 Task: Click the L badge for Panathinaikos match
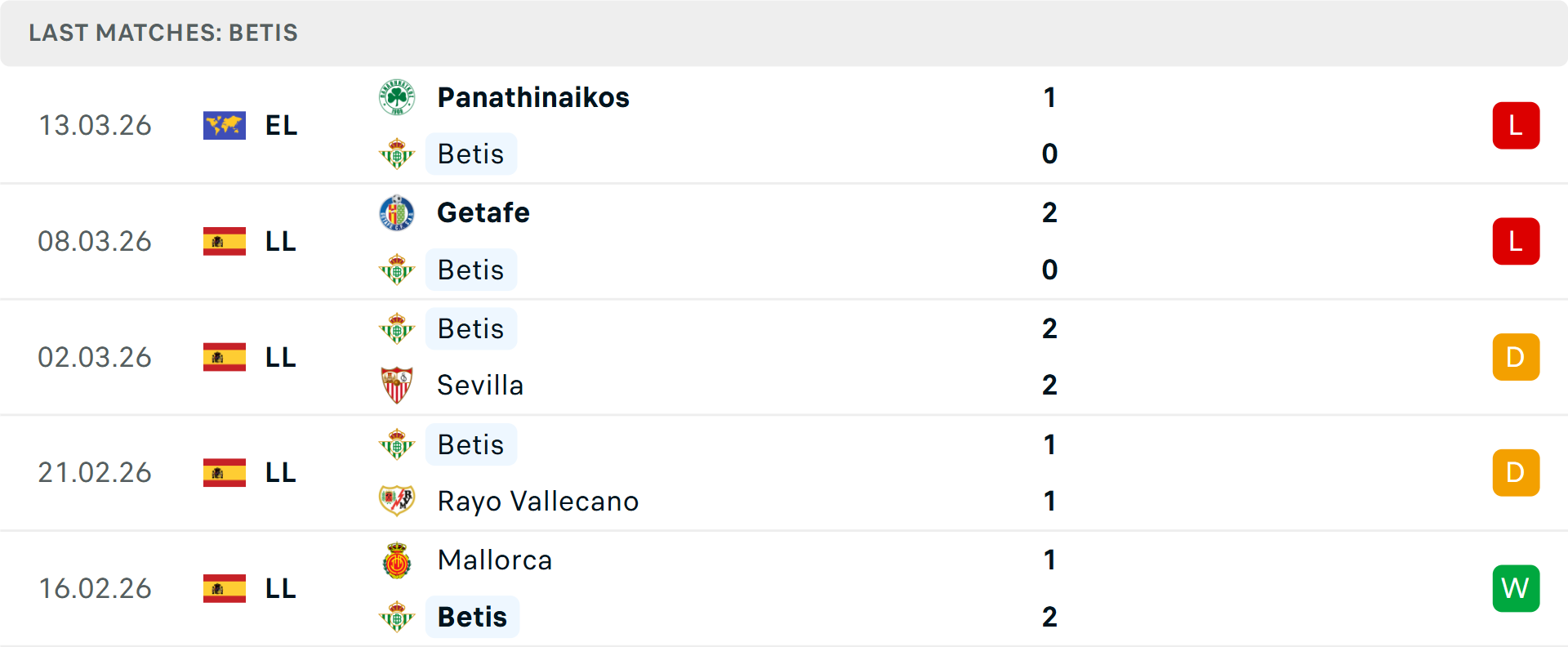pyautogui.click(x=1516, y=126)
